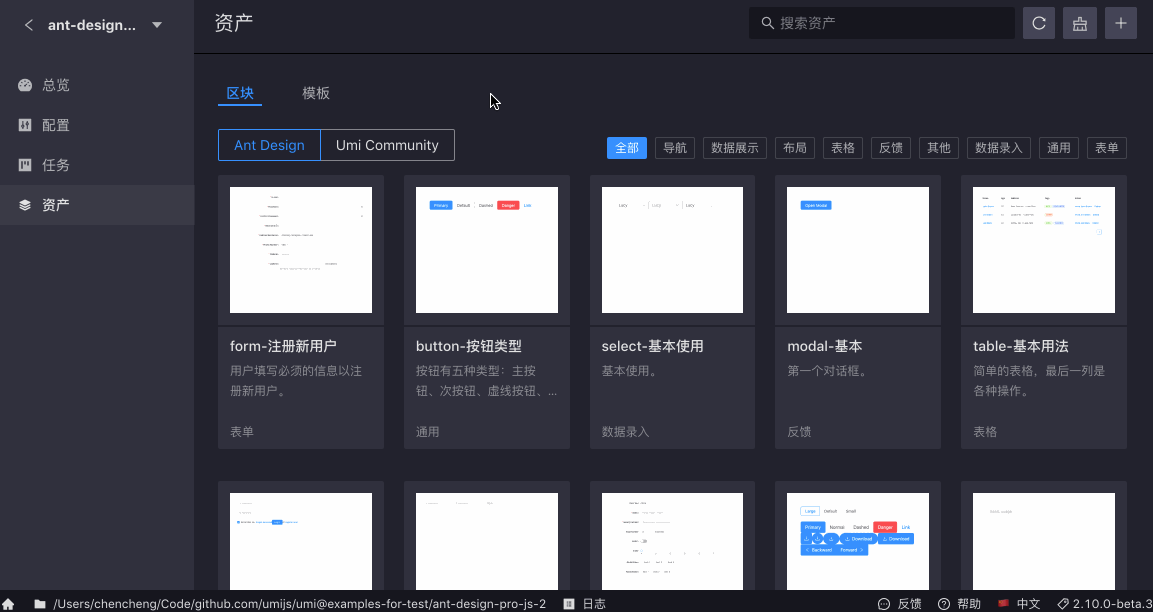Click the 日志 log icon

click(x=569, y=604)
